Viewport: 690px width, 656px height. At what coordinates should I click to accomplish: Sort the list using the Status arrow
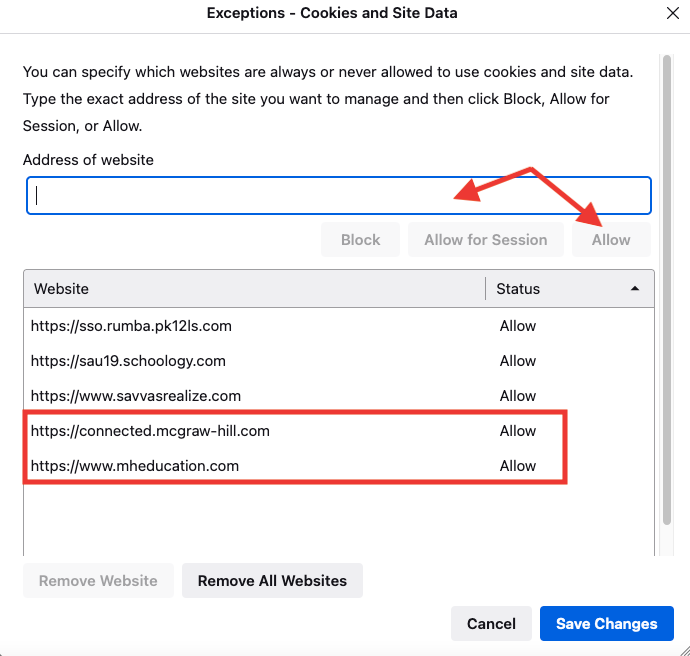(x=634, y=289)
